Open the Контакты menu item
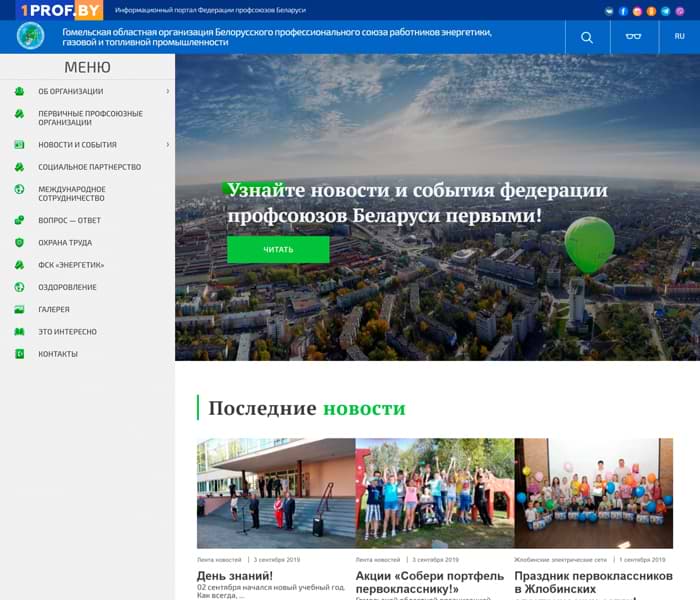Image resolution: width=700 pixels, height=600 pixels. [x=58, y=354]
